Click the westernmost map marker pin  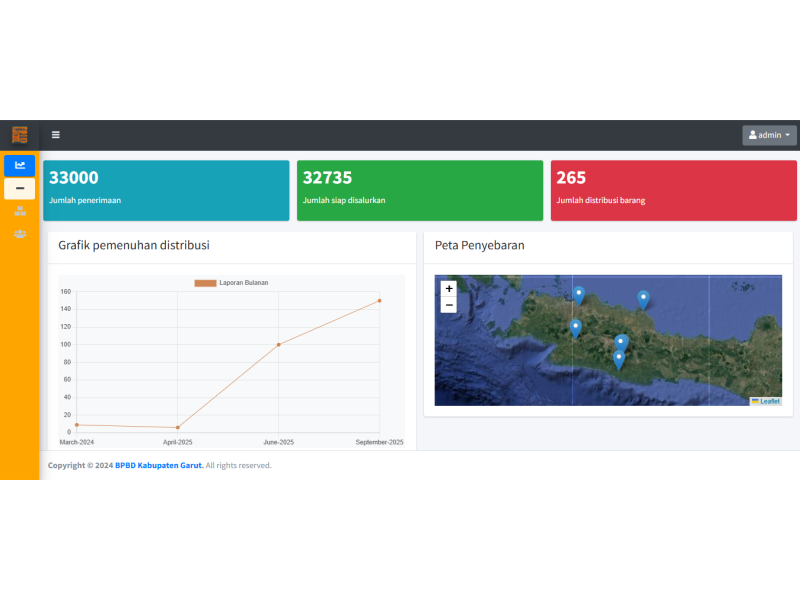575,328
